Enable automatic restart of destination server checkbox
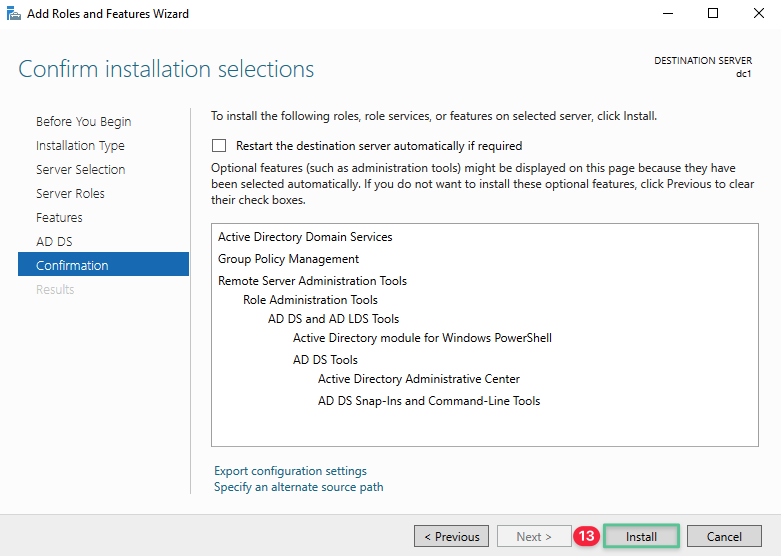Image resolution: width=781 pixels, height=556 pixels. [x=219, y=146]
